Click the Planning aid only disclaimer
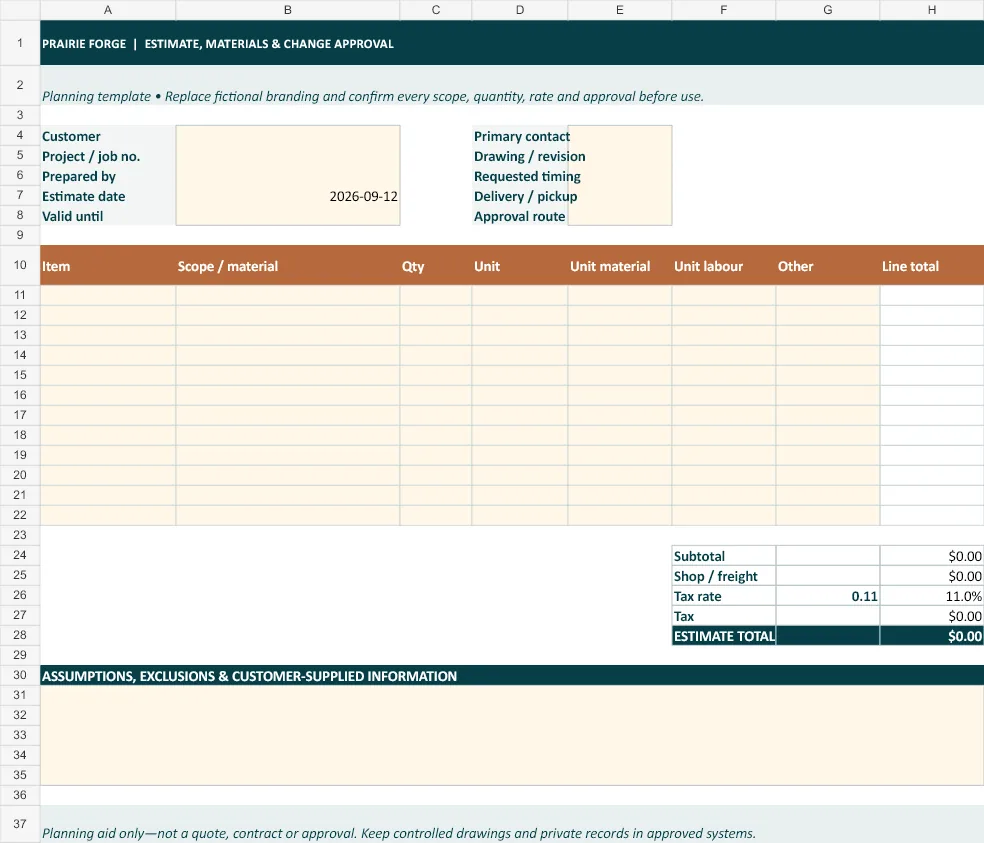Image resolution: width=984 pixels, height=843 pixels. click(512, 824)
